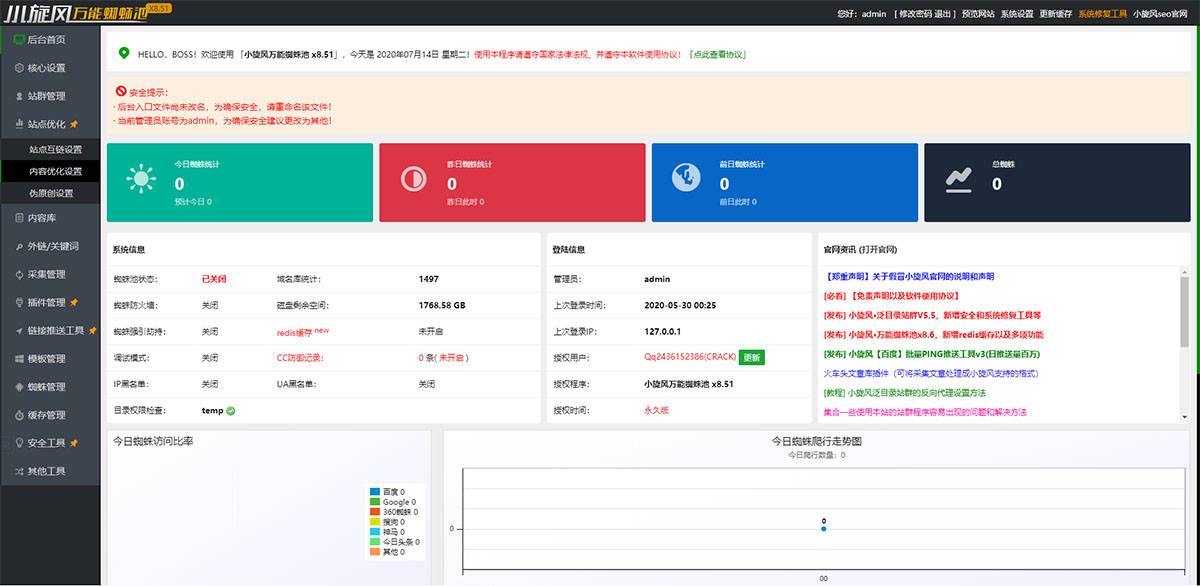Expand the 插件管理 sidebar menu

50,302
